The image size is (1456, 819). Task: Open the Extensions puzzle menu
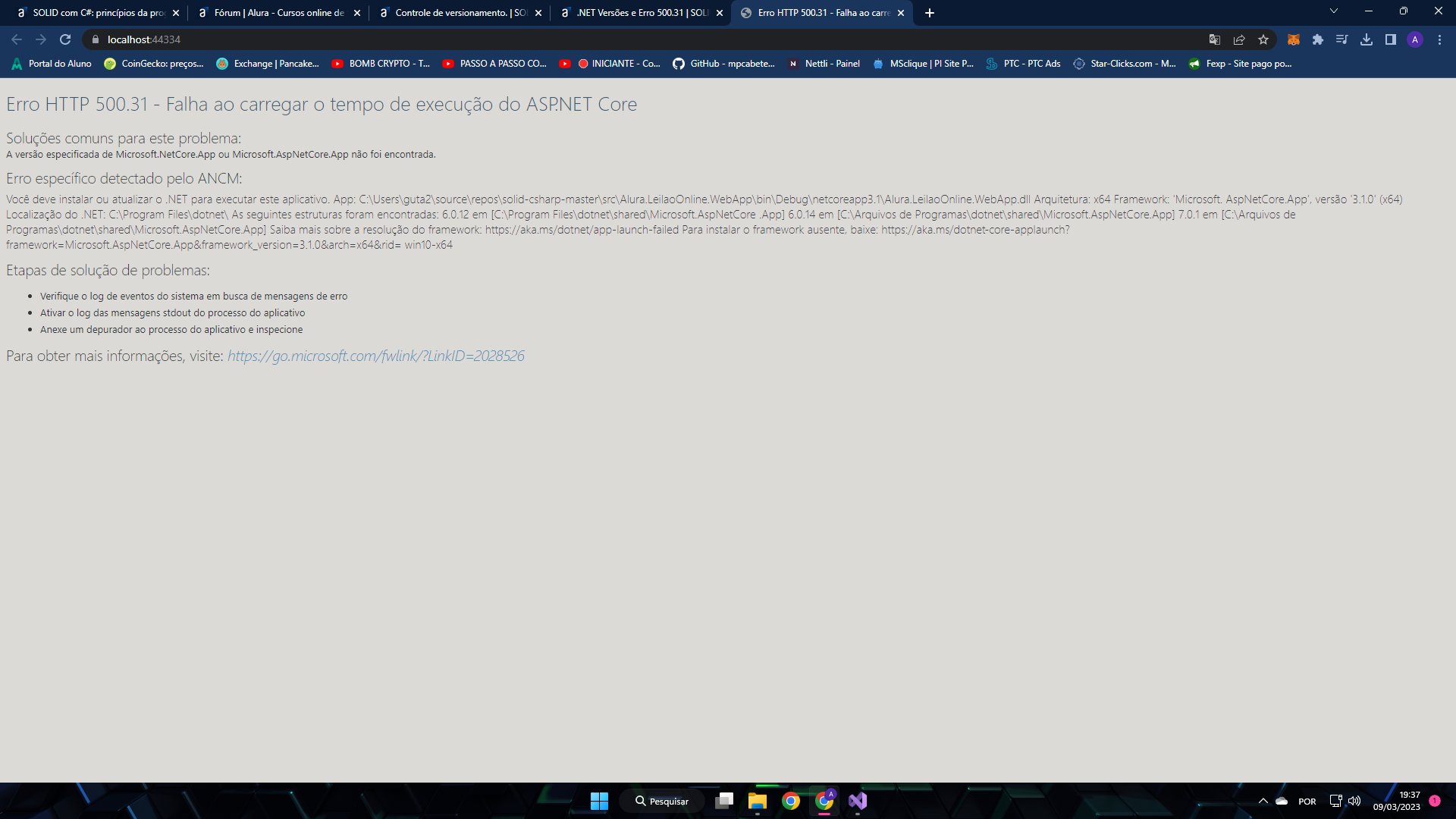coord(1318,39)
